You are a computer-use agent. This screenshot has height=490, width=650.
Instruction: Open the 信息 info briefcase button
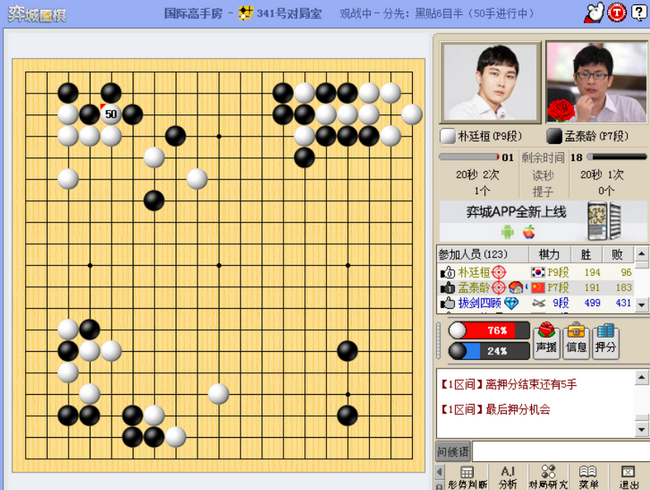[576, 340]
